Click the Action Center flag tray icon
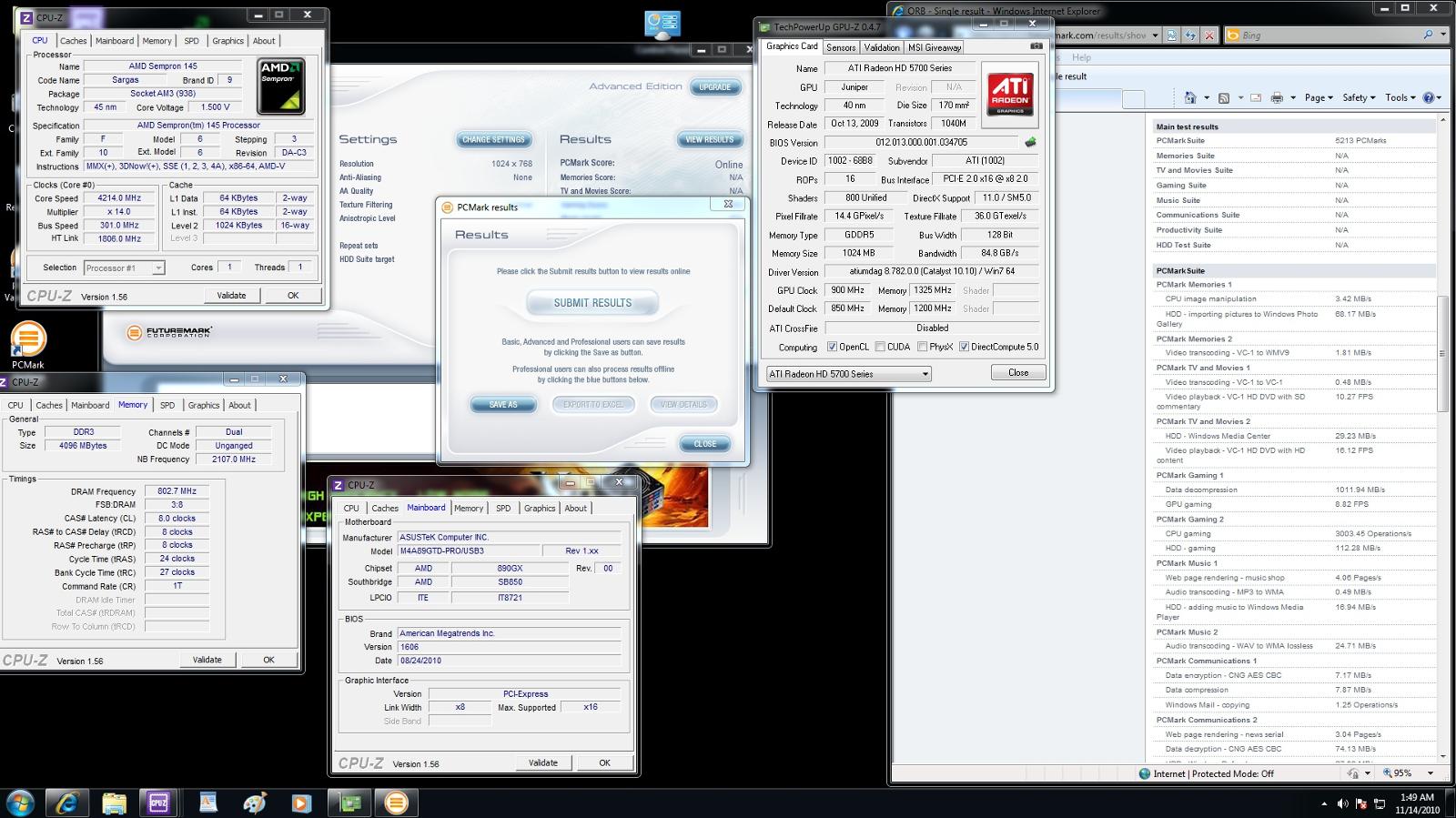Viewport: 1456px width, 818px height. click(x=1361, y=803)
